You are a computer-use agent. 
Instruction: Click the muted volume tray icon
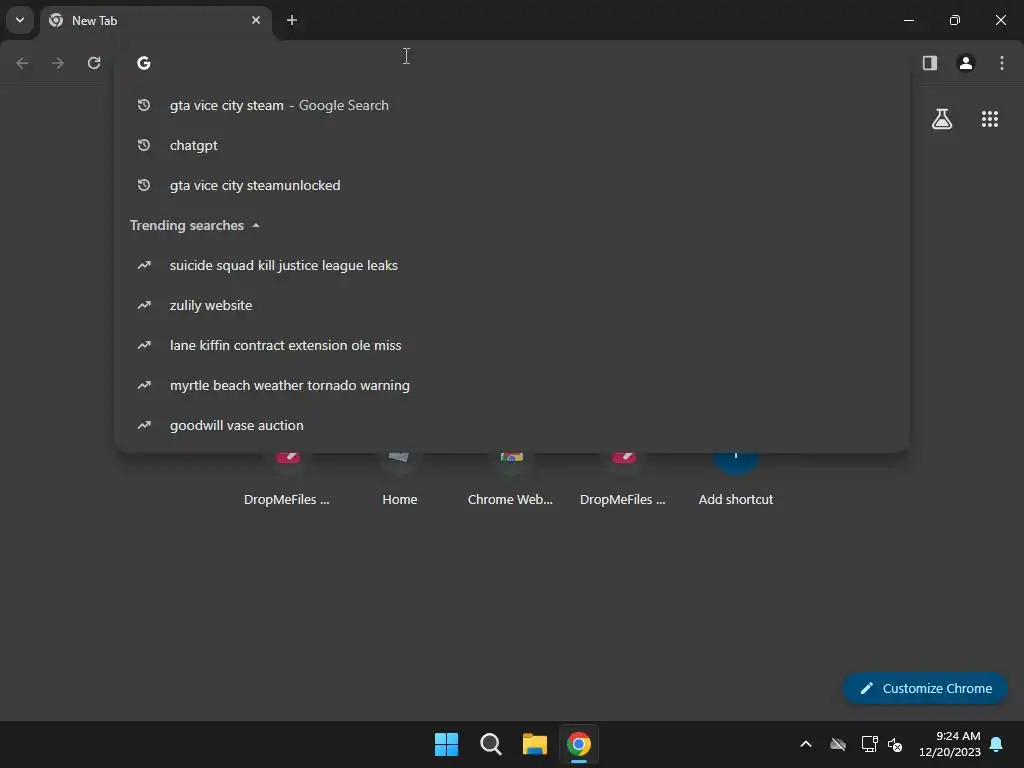(895, 744)
